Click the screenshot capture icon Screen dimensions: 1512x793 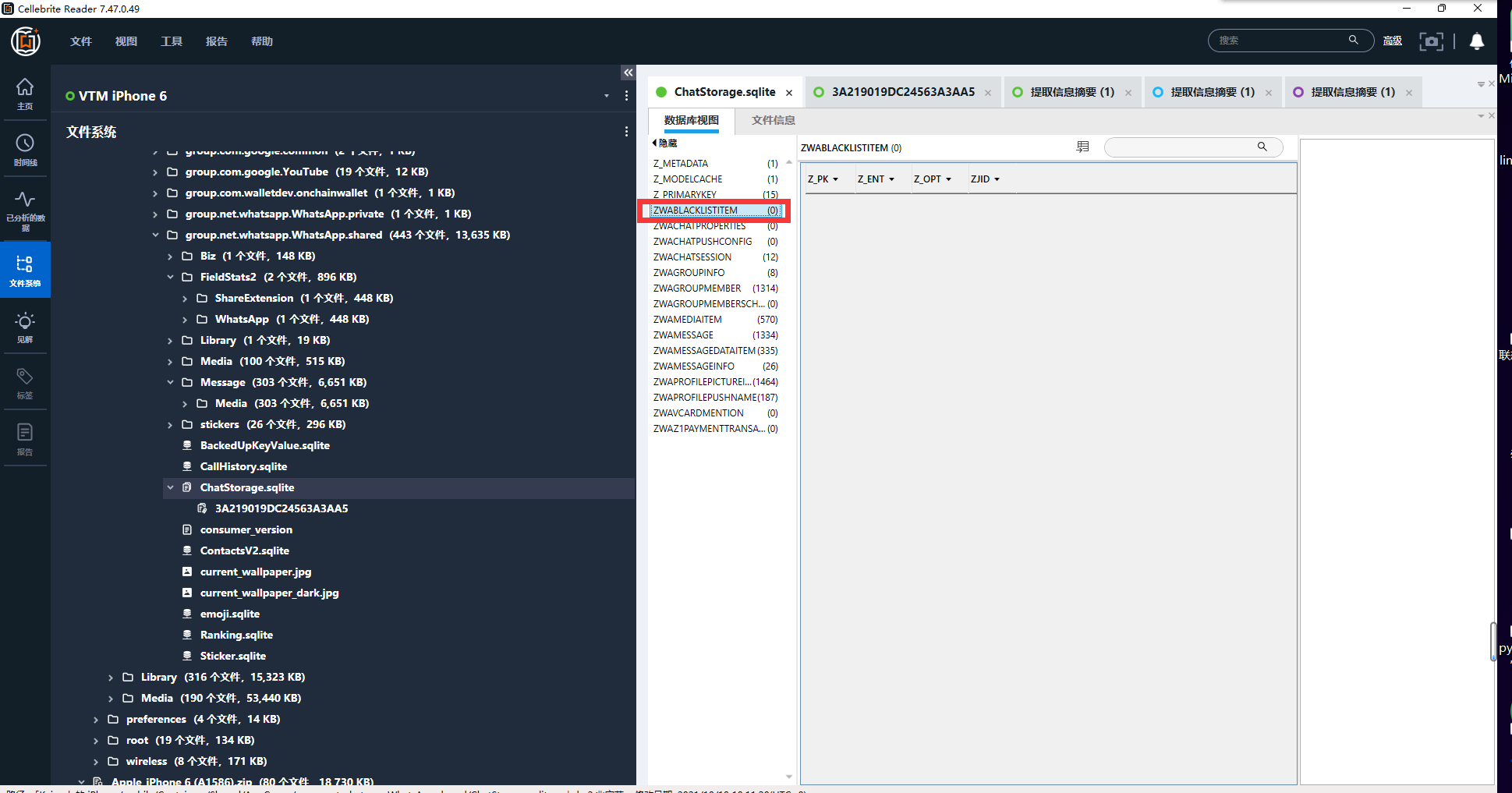pos(1431,41)
